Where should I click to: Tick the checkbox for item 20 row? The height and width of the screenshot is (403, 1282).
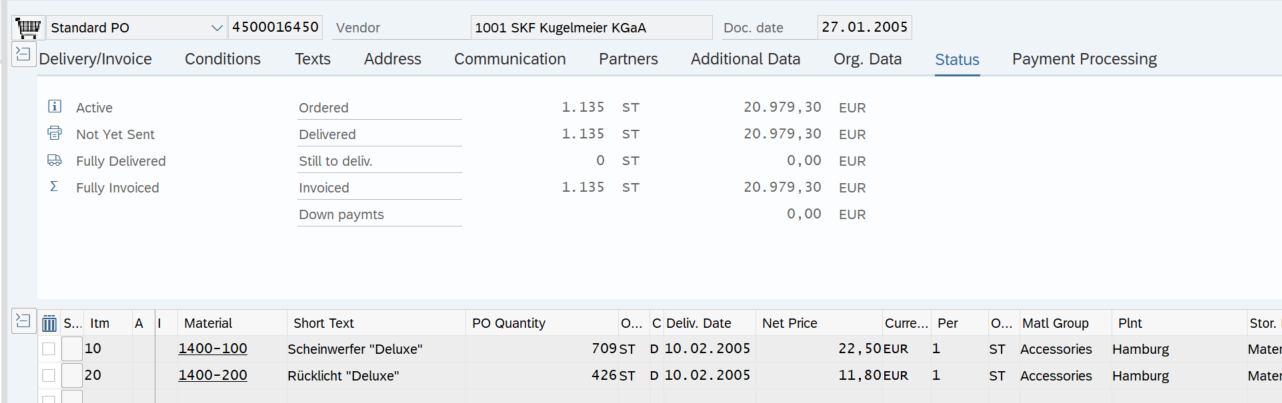coord(49,376)
